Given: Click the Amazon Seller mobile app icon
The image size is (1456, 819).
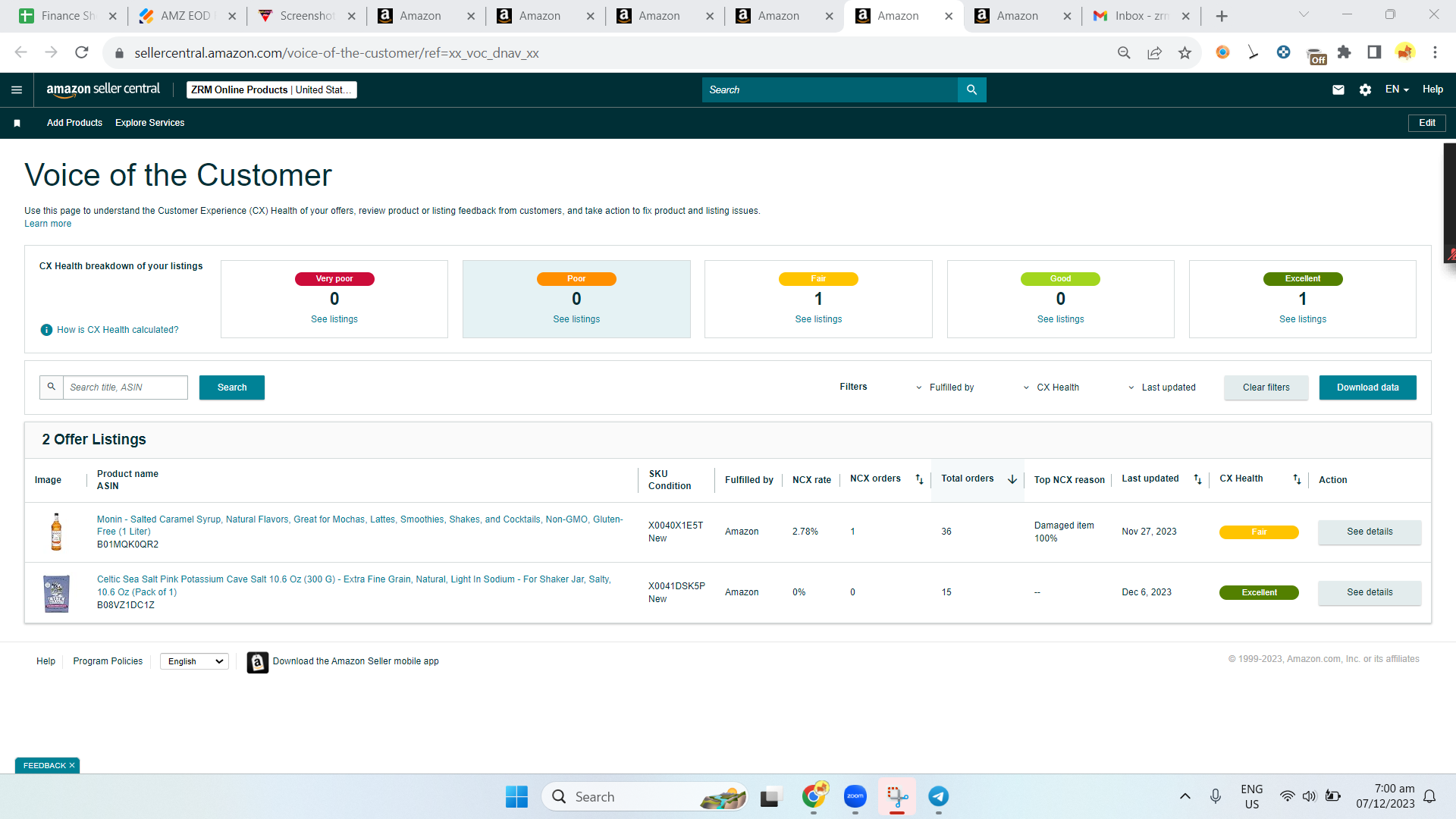Looking at the screenshot, I should click(x=258, y=662).
